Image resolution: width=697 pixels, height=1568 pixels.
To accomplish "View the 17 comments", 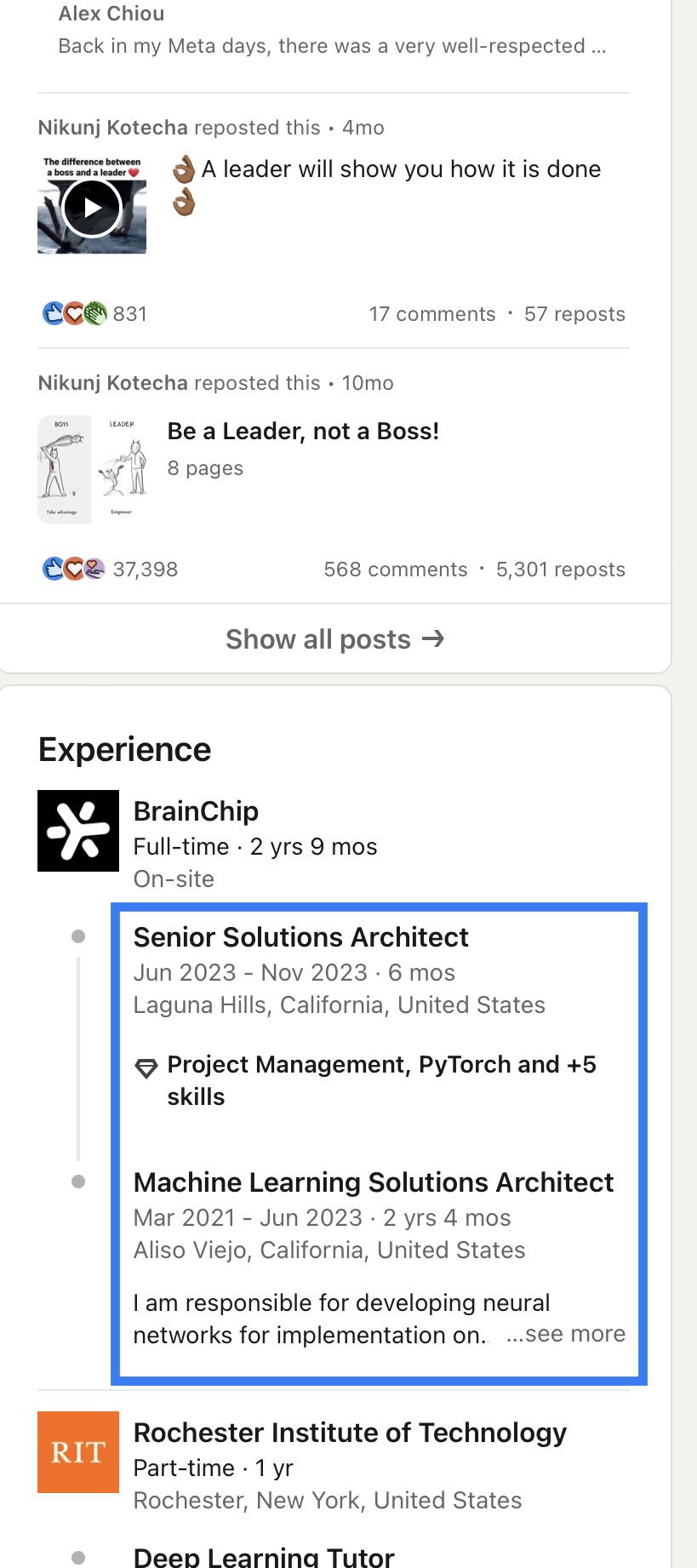I will (431, 314).
